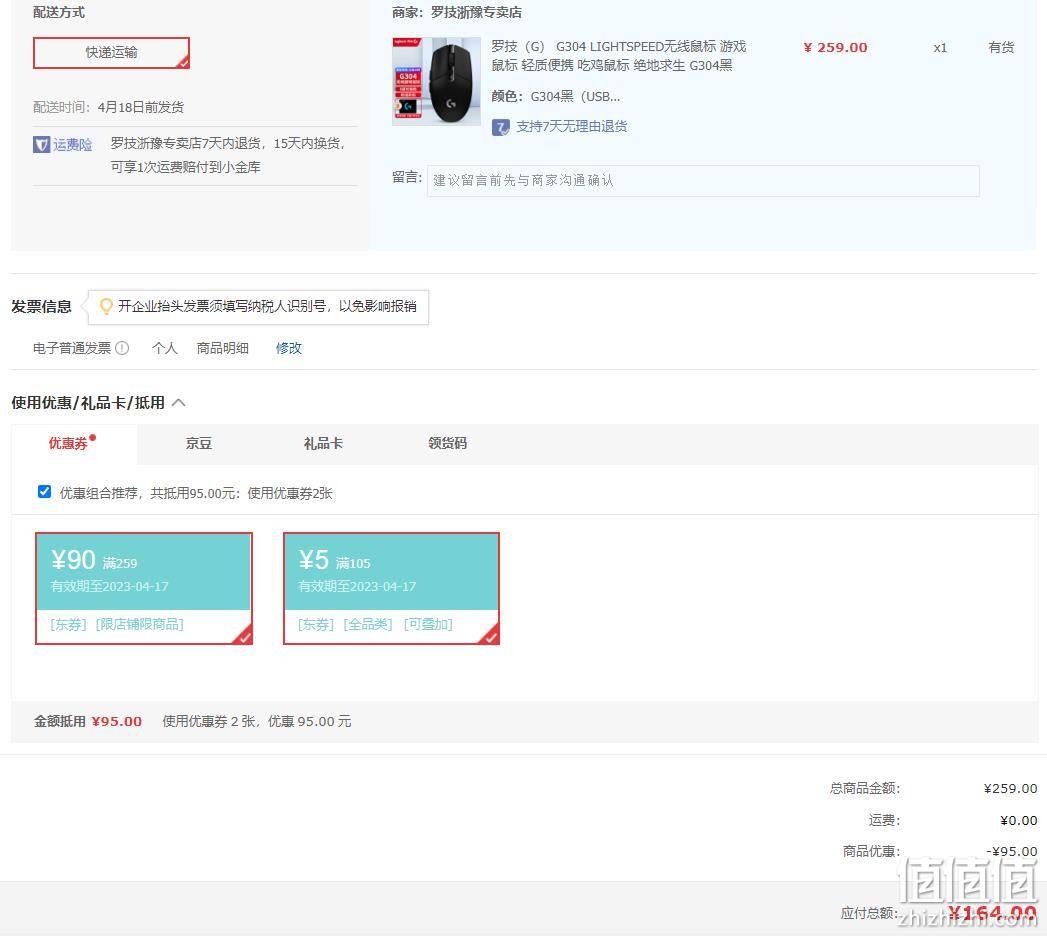The image size is (1047, 936).
Task: Click 支持7天无理由退货 link
Action: [572, 126]
